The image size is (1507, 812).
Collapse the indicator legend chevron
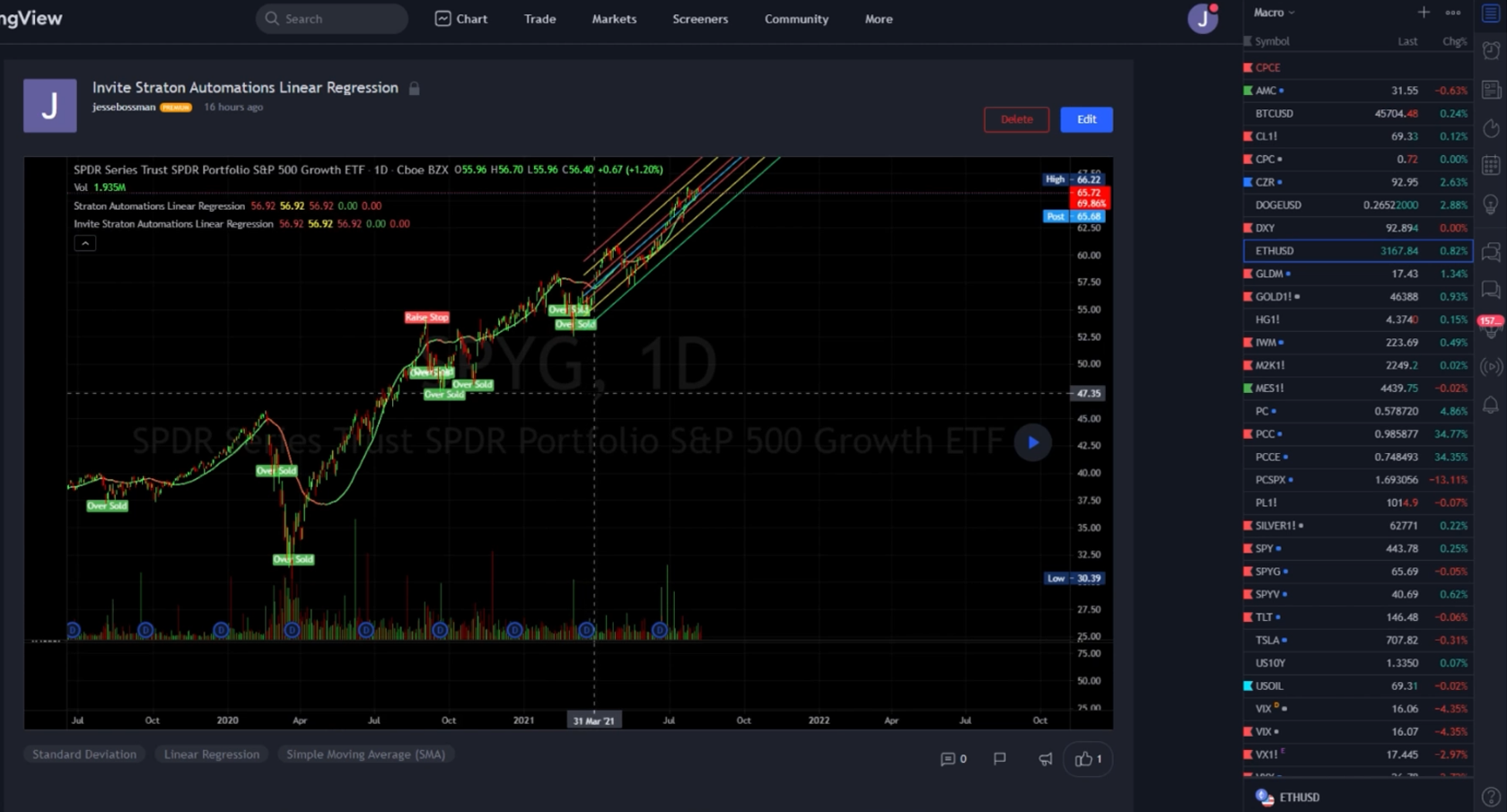click(84, 243)
